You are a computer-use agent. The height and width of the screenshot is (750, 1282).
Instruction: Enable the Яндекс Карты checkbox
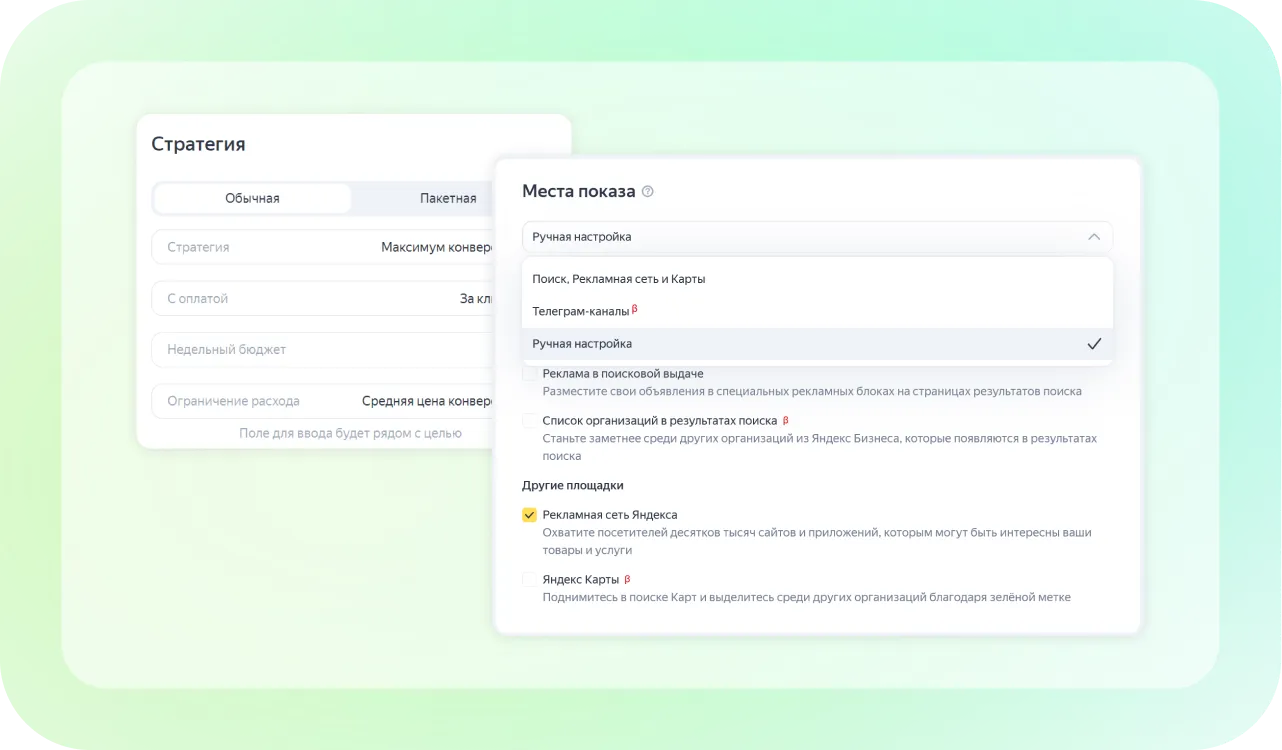[x=530, y=580]
